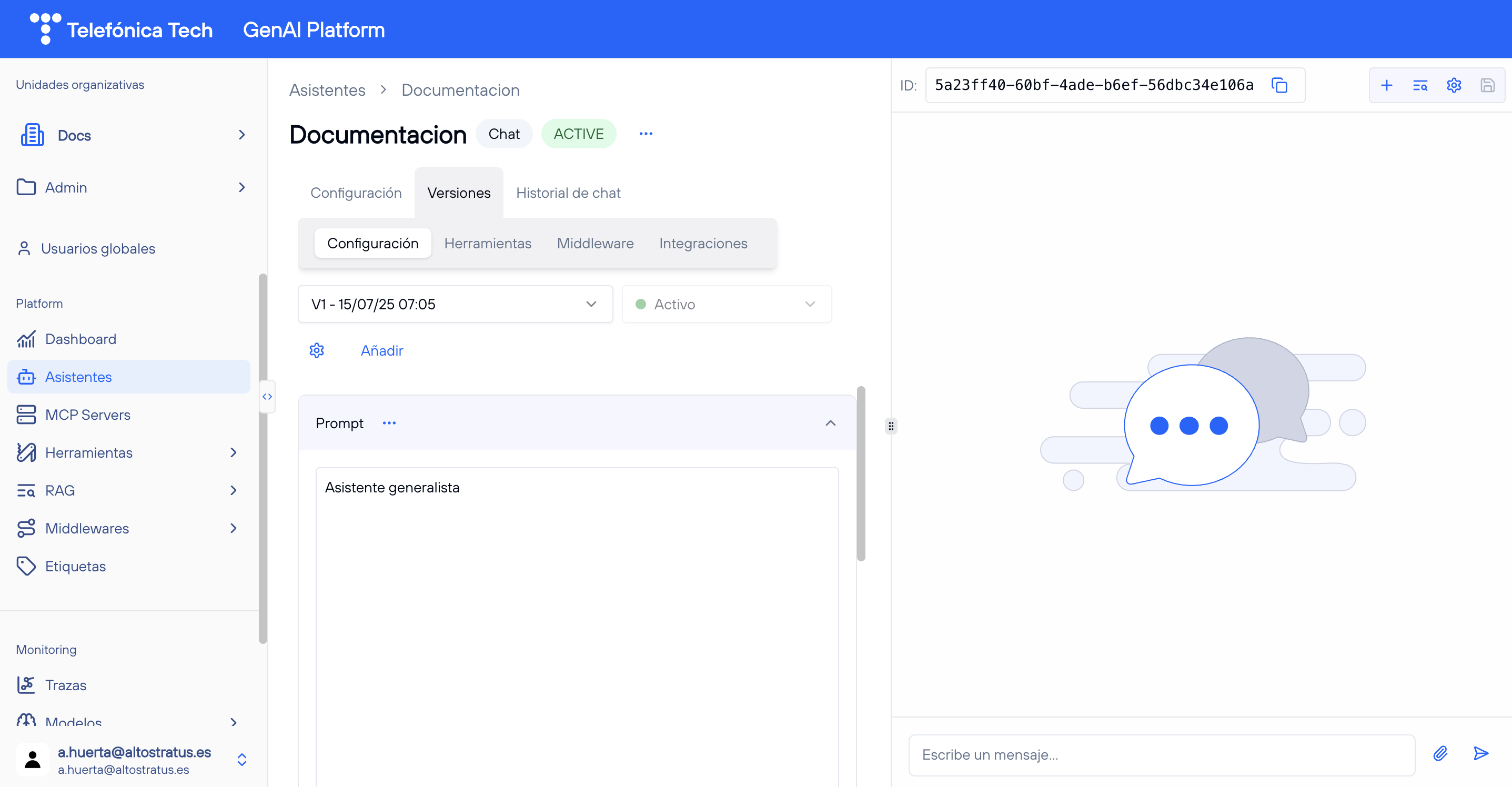1512x787 pixels.
Task: Click the save disk icon
Action: [x=1487, y=85]
